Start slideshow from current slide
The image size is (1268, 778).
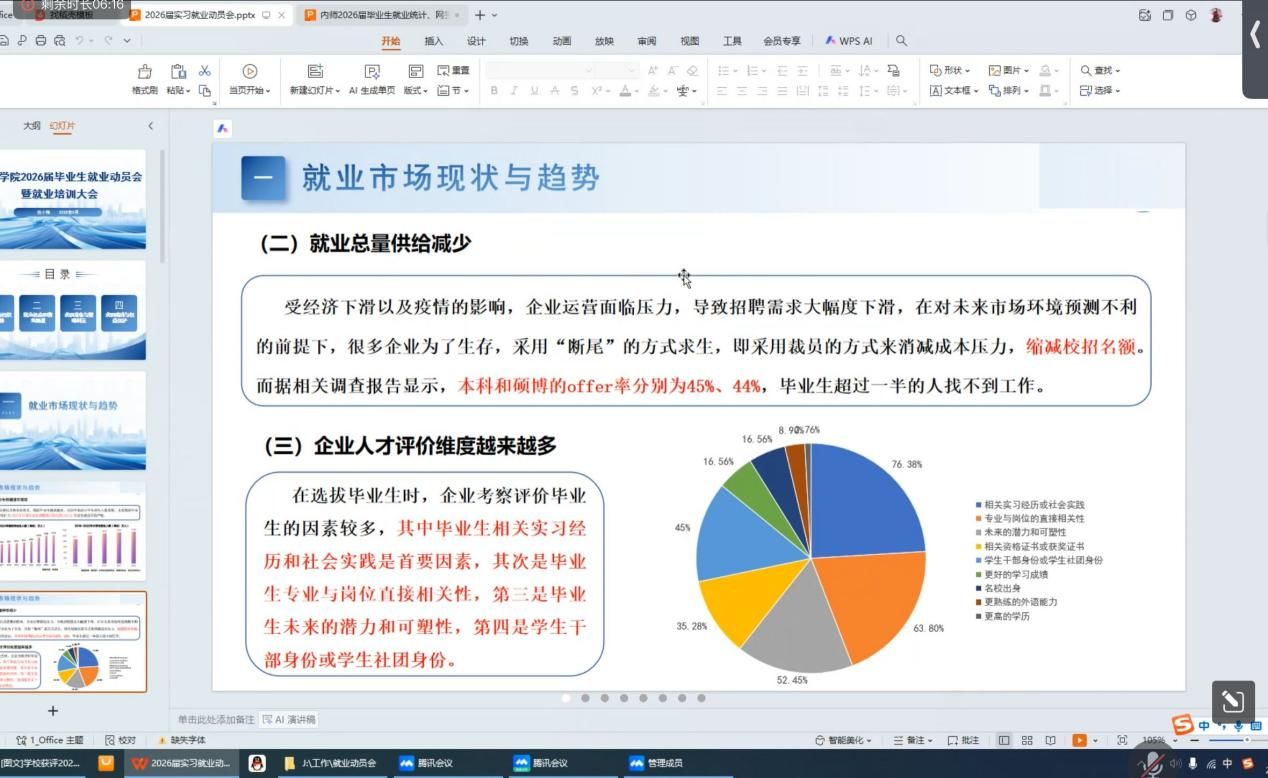250,72
